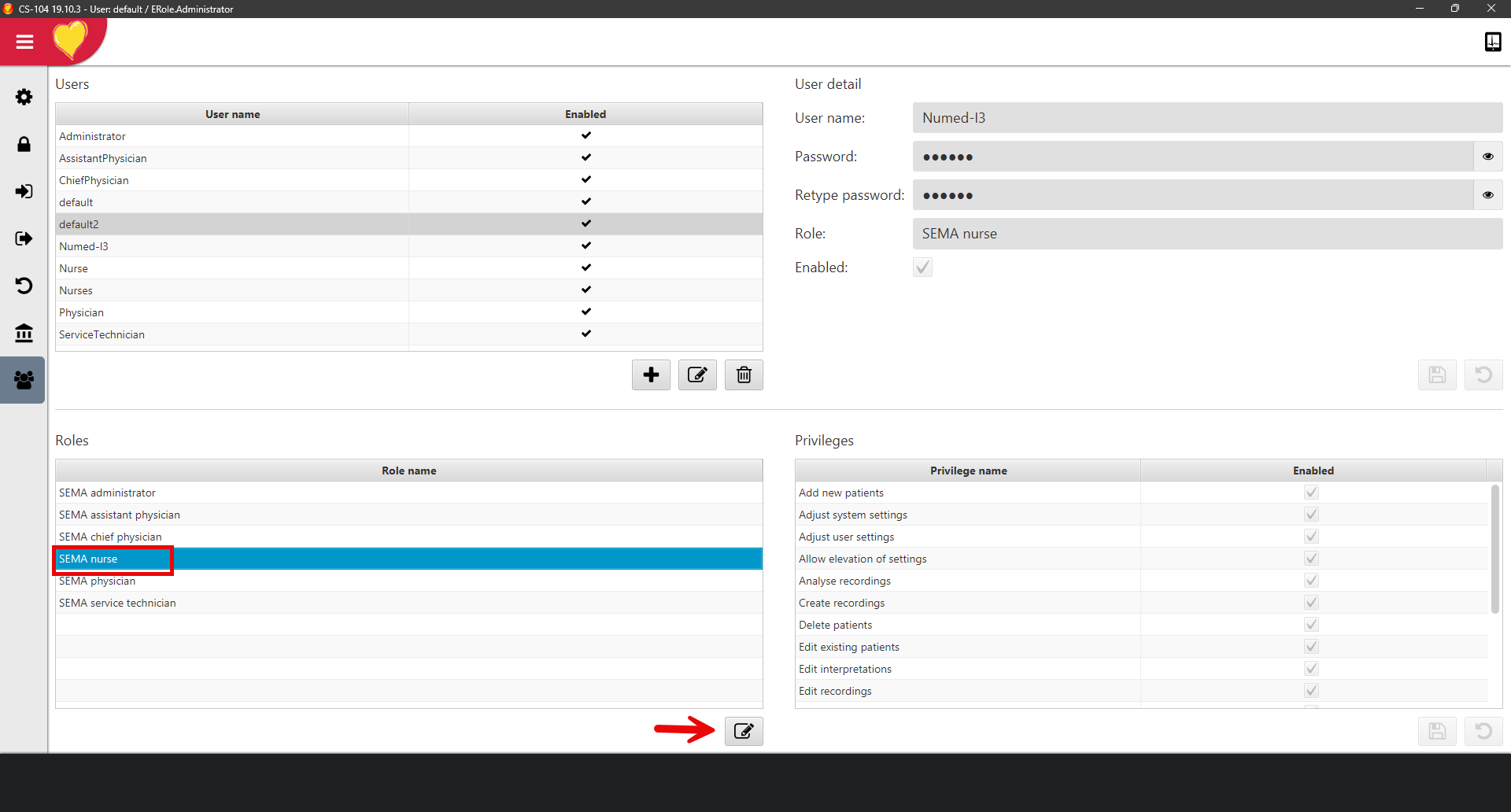1511x812 pixels.
Task: Add a new user with plus button
Action: 651,375
